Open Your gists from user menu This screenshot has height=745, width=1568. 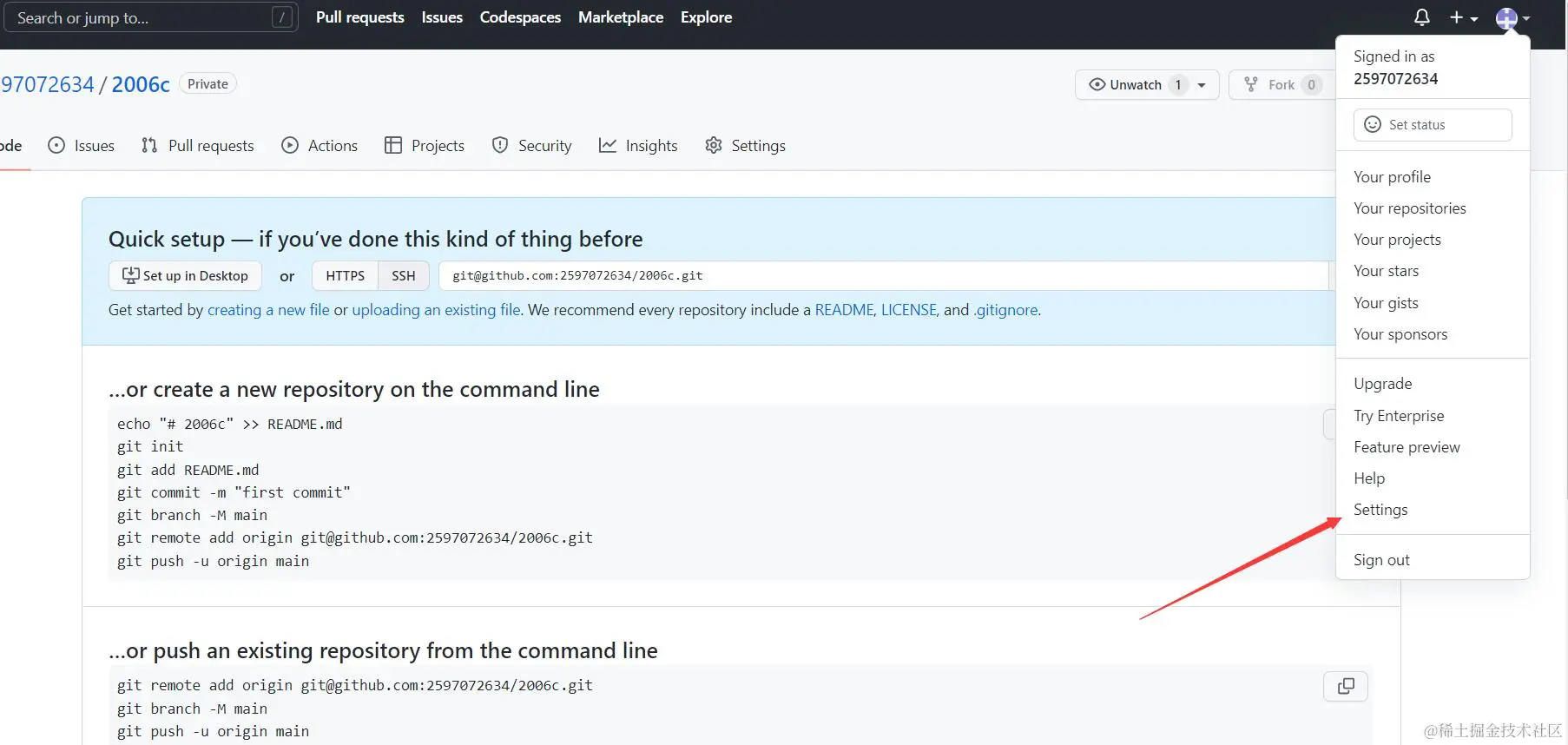pyautogui.click(x=1386, y=303)
